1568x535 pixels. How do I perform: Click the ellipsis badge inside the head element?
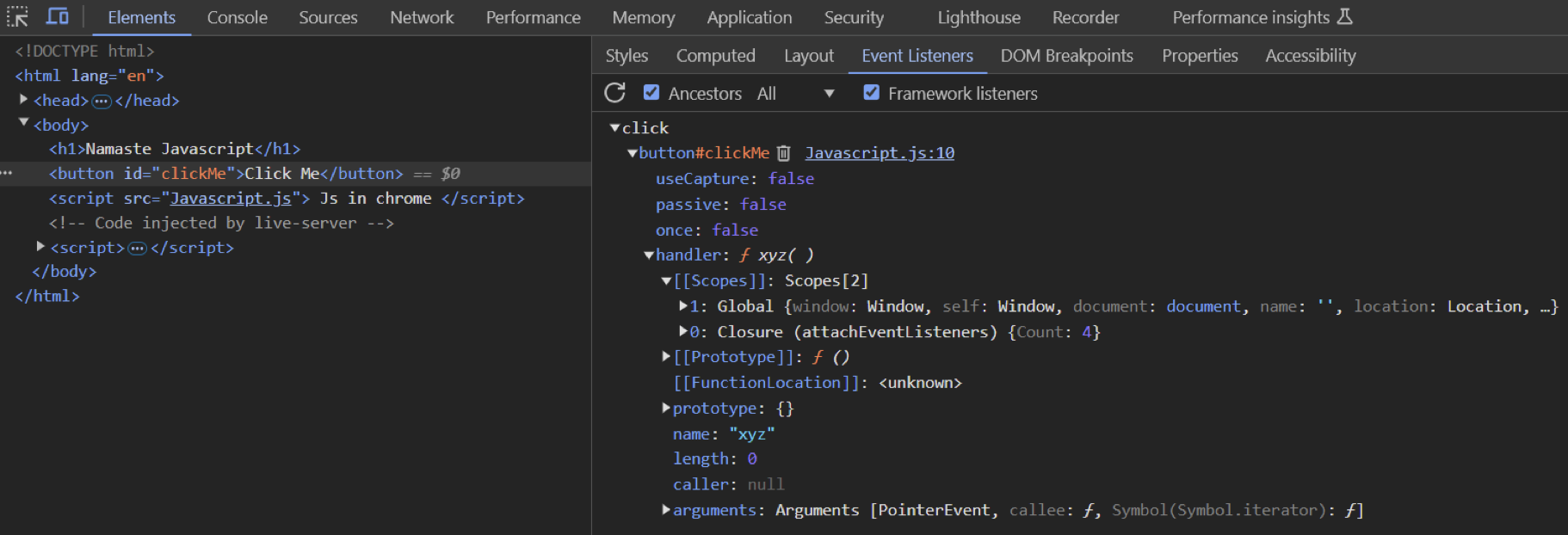click(x=102, y=101)
